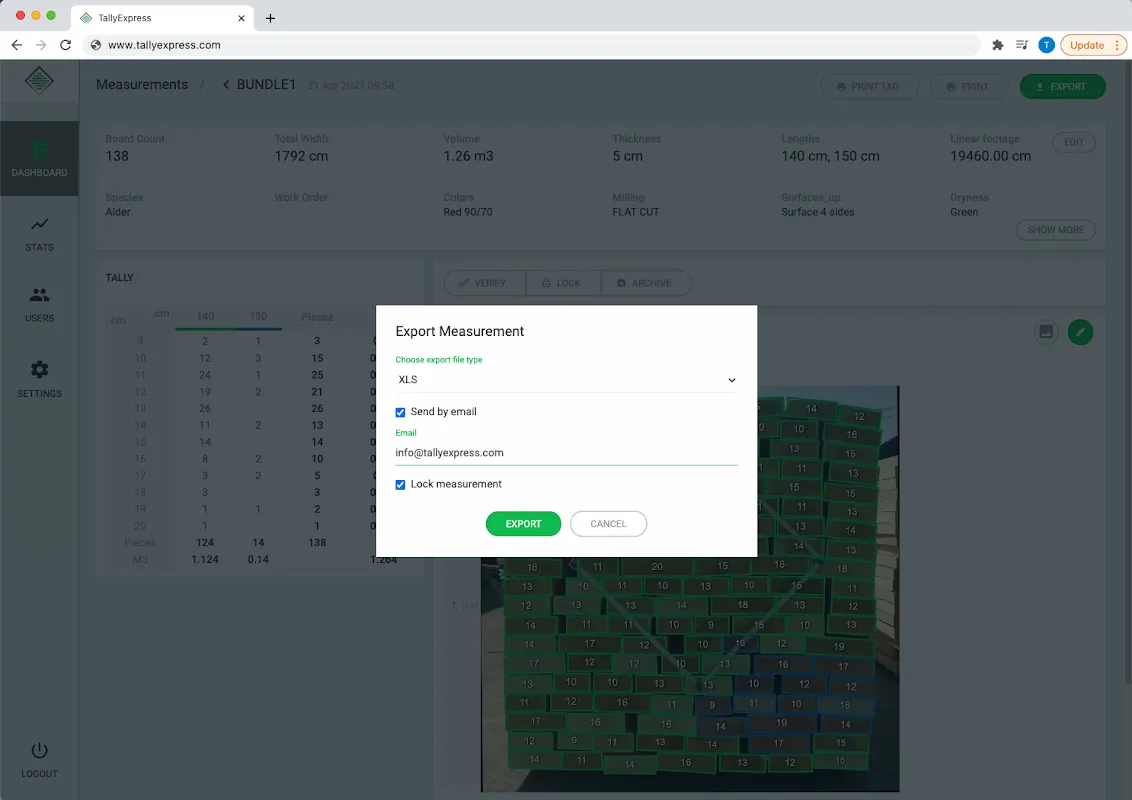Viewport: 1132px width, 800px height.
Task: Open the browser extensions puzzle icon
Action: coord(998,45)
